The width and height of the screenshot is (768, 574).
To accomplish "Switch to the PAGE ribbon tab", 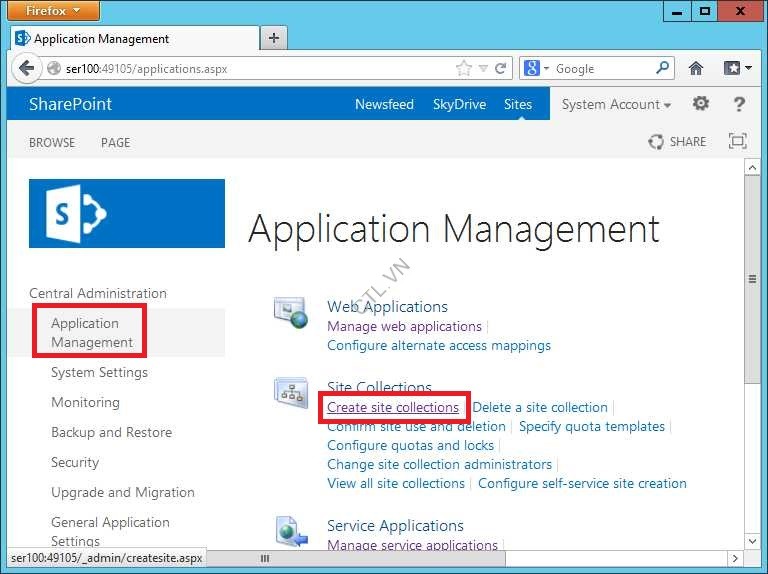I will pyautogui.click(x=115, y=142).
